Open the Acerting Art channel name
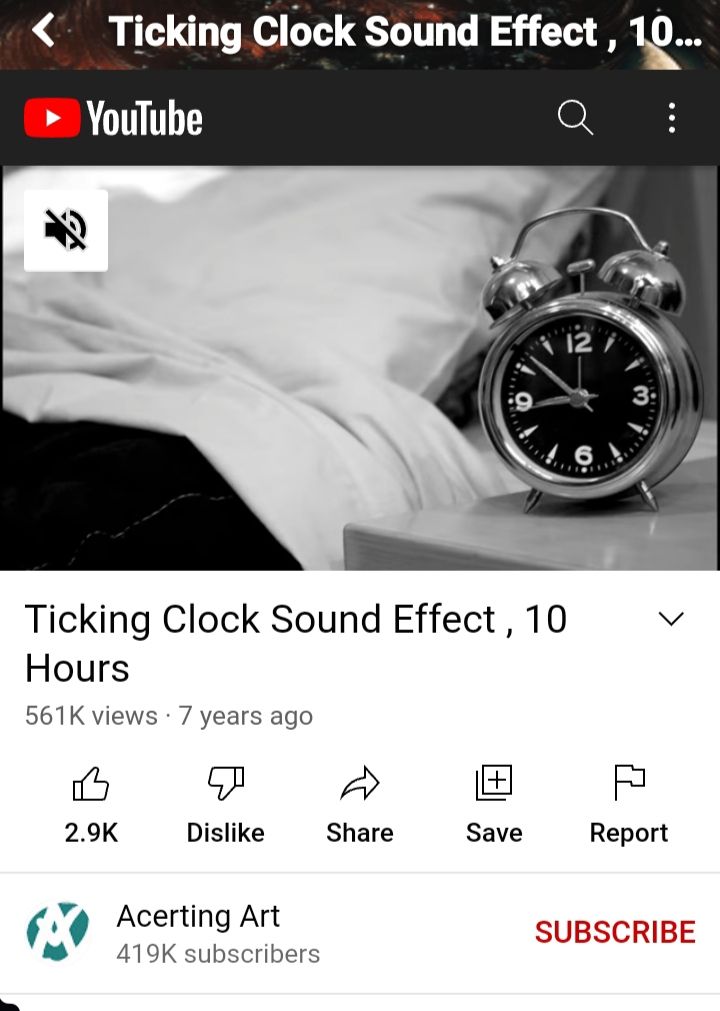 (198, 916)
